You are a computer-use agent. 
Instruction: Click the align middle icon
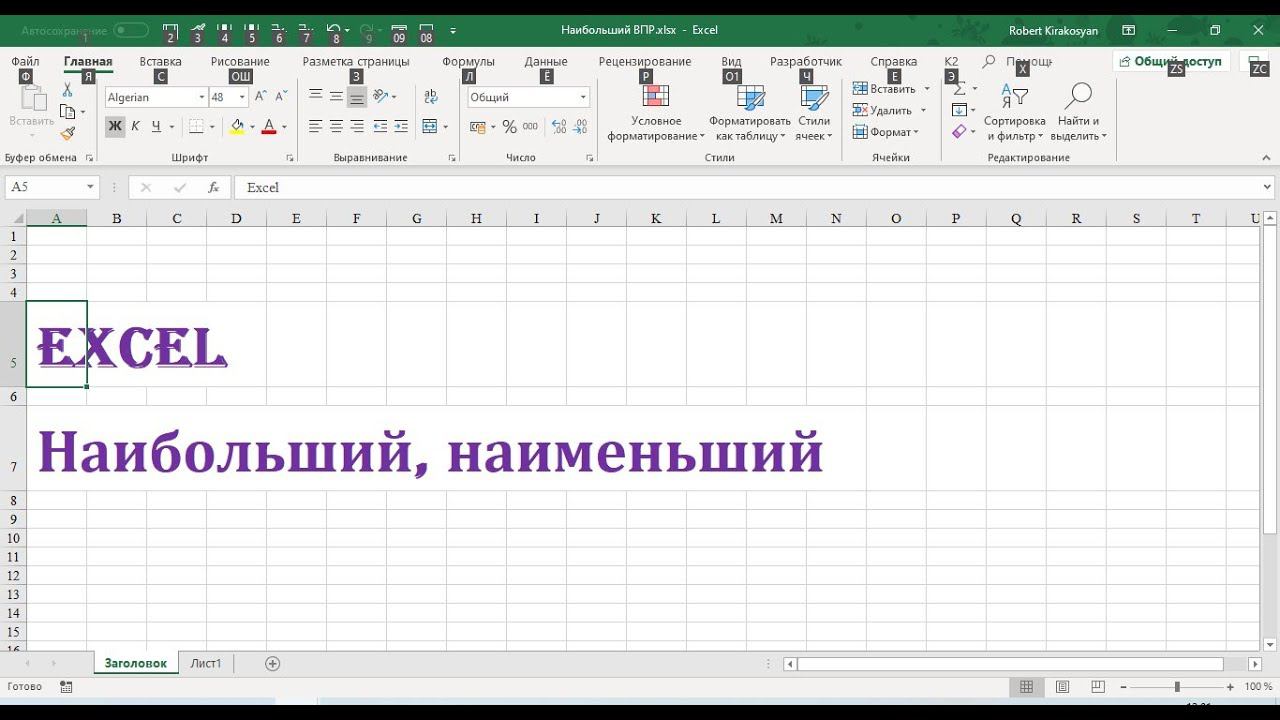[336, 97]
